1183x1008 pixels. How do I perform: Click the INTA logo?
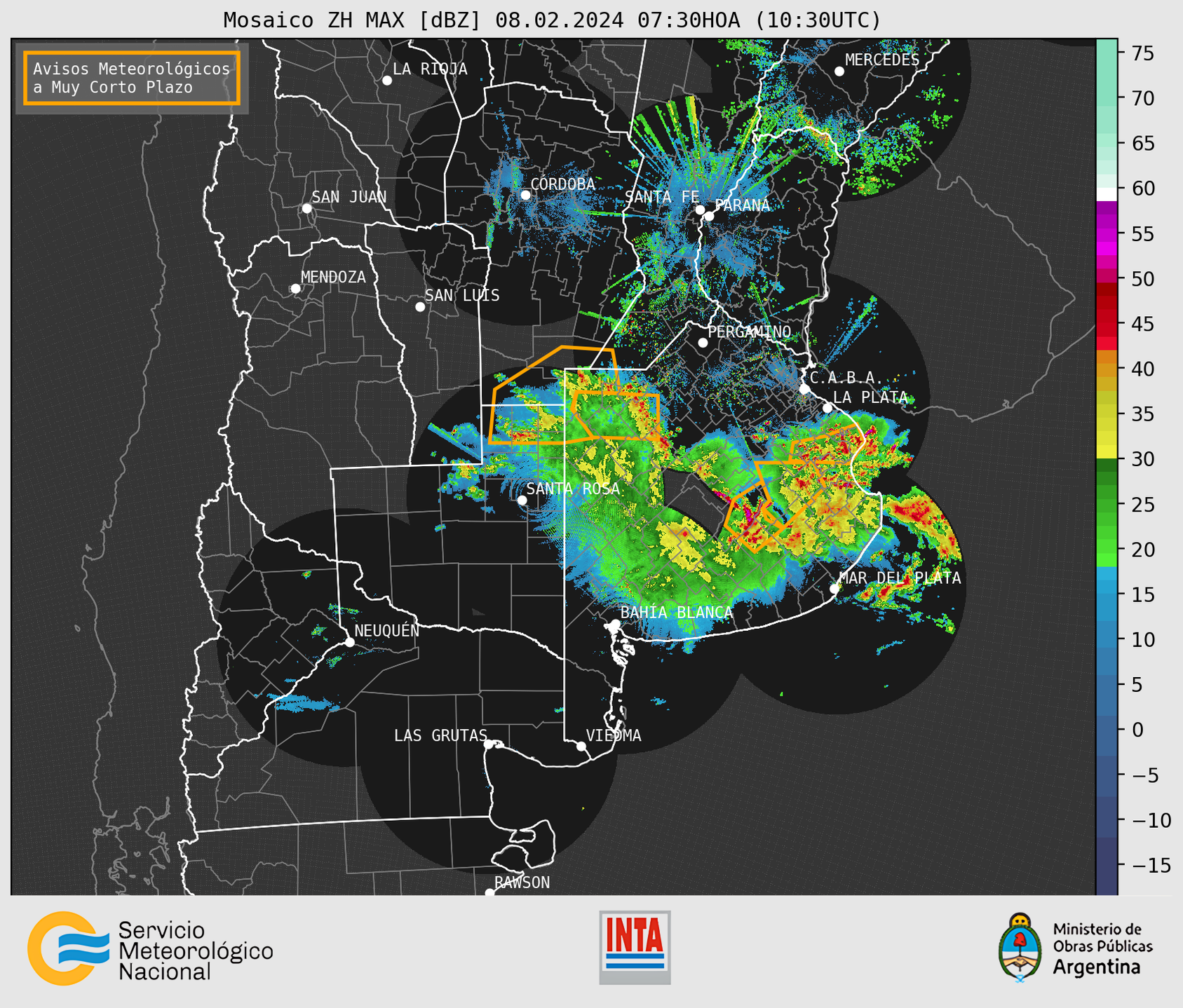click(x=635, y=947)
